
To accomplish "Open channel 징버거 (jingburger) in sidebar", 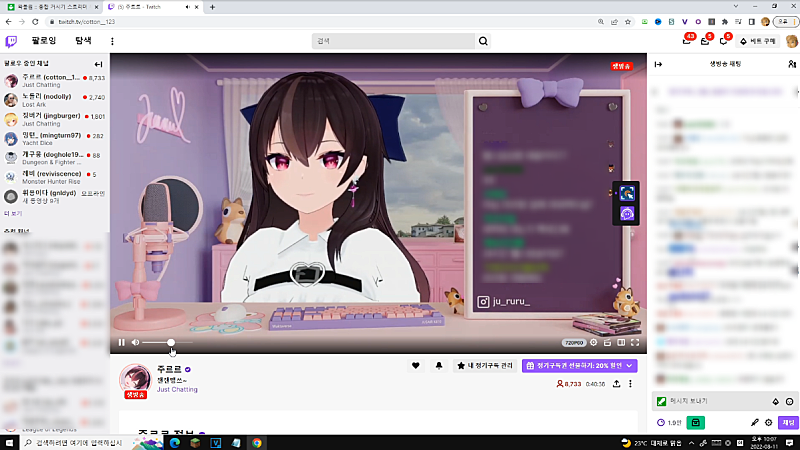I will (x=55, y=119).
